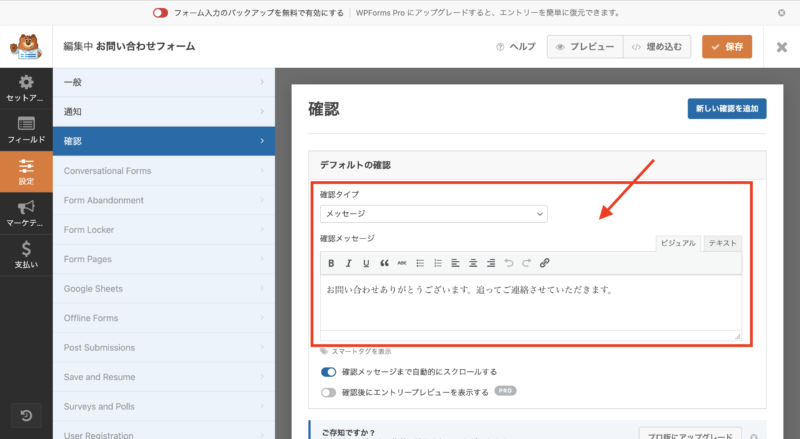
Task: Click the Embed button
Action: [x=657, y=47]
